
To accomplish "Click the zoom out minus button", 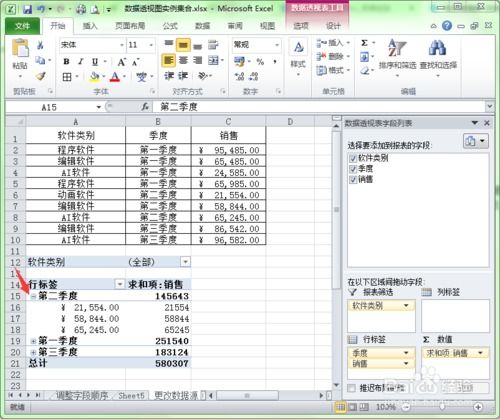I will click(x=406, y=407).
